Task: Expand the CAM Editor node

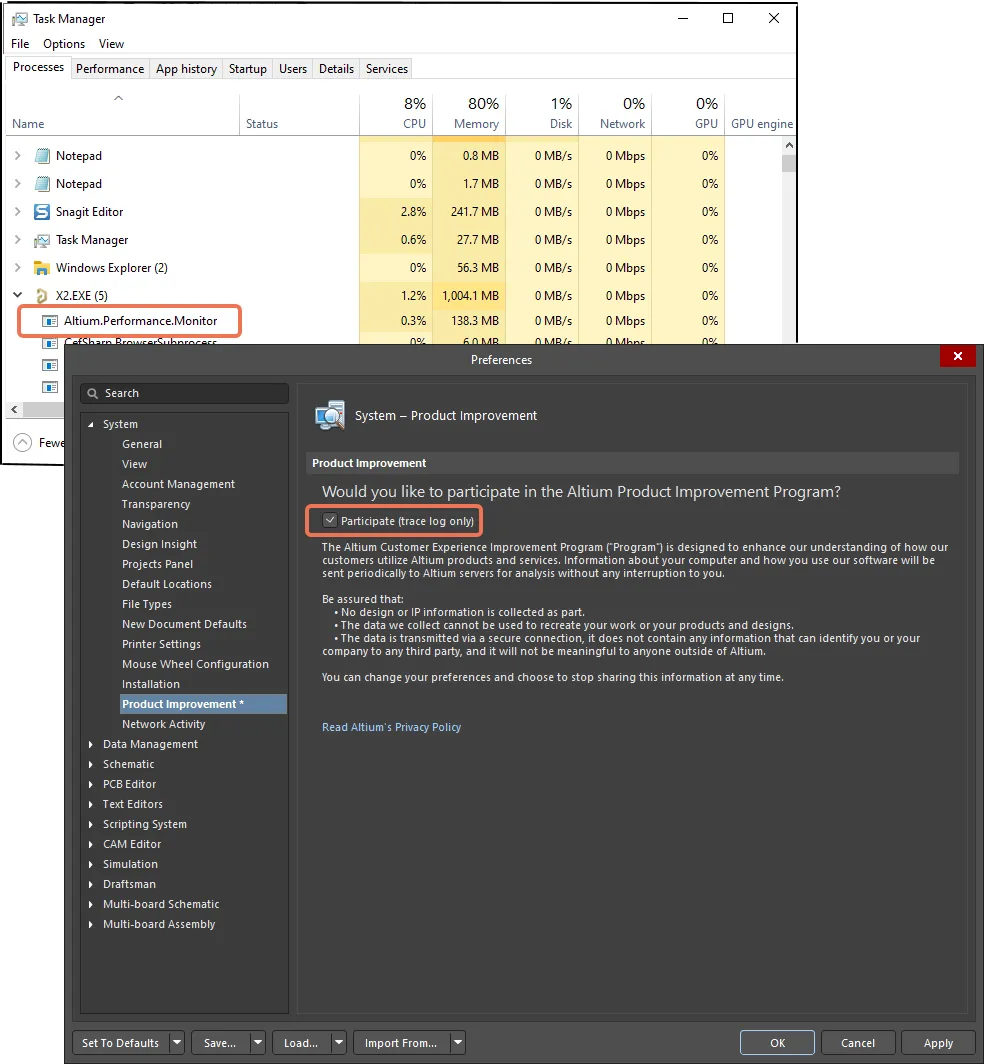Action: pos(91,845)
